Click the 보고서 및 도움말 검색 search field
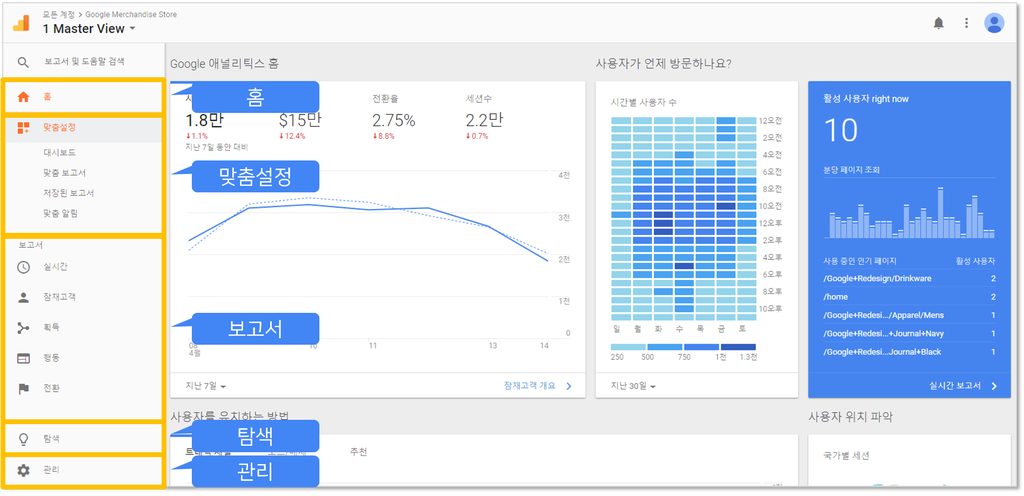1024x496 pixels. click(x=84, y=62)
